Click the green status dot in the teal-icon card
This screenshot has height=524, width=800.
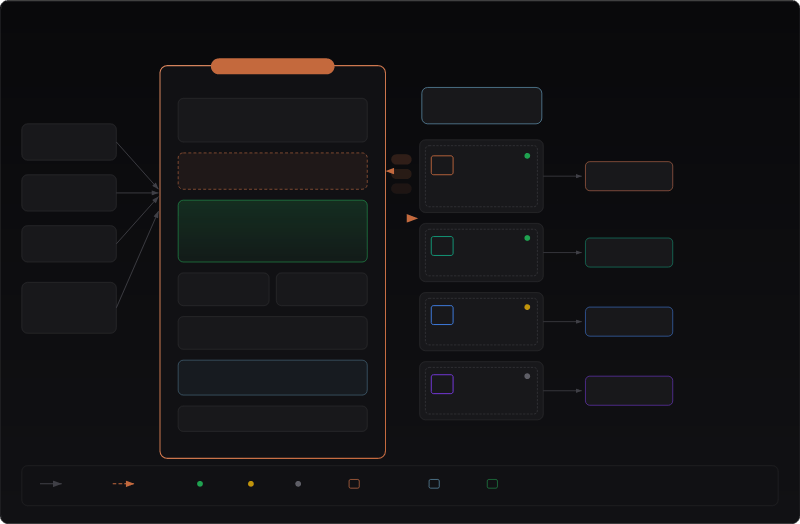coord(527,238)
